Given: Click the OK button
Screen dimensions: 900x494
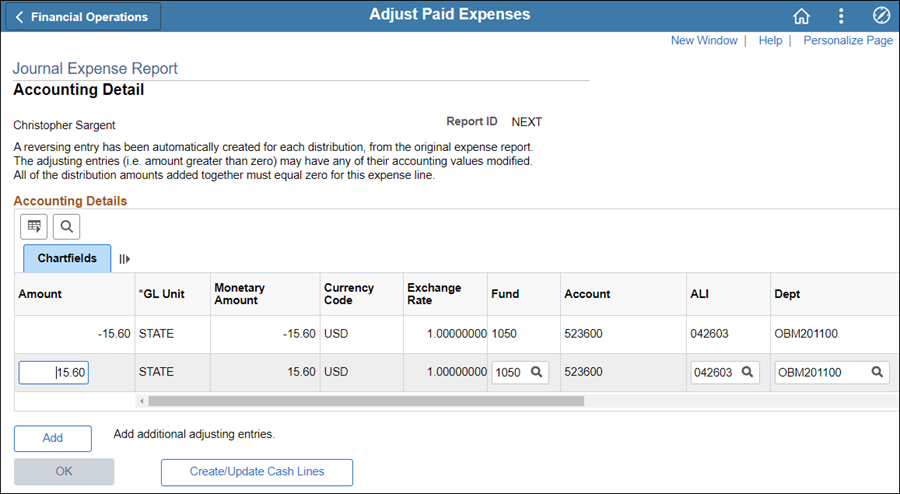Looking at the screenshot, I should 64,472.
